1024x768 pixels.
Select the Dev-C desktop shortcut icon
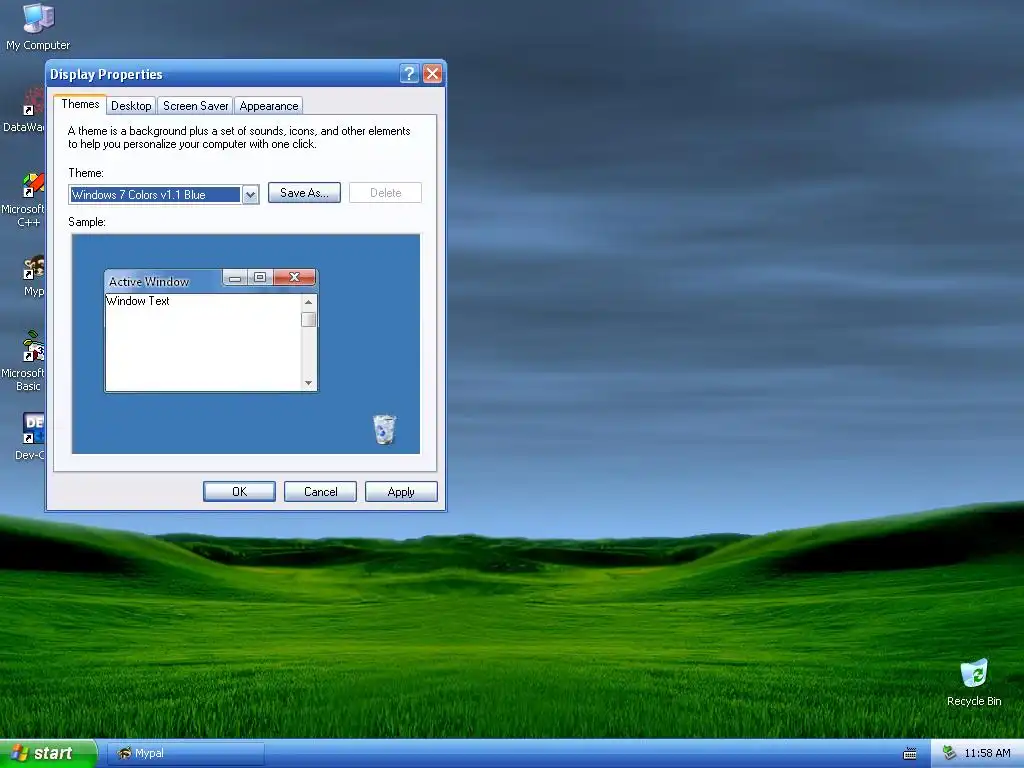[x=31, y=436]
